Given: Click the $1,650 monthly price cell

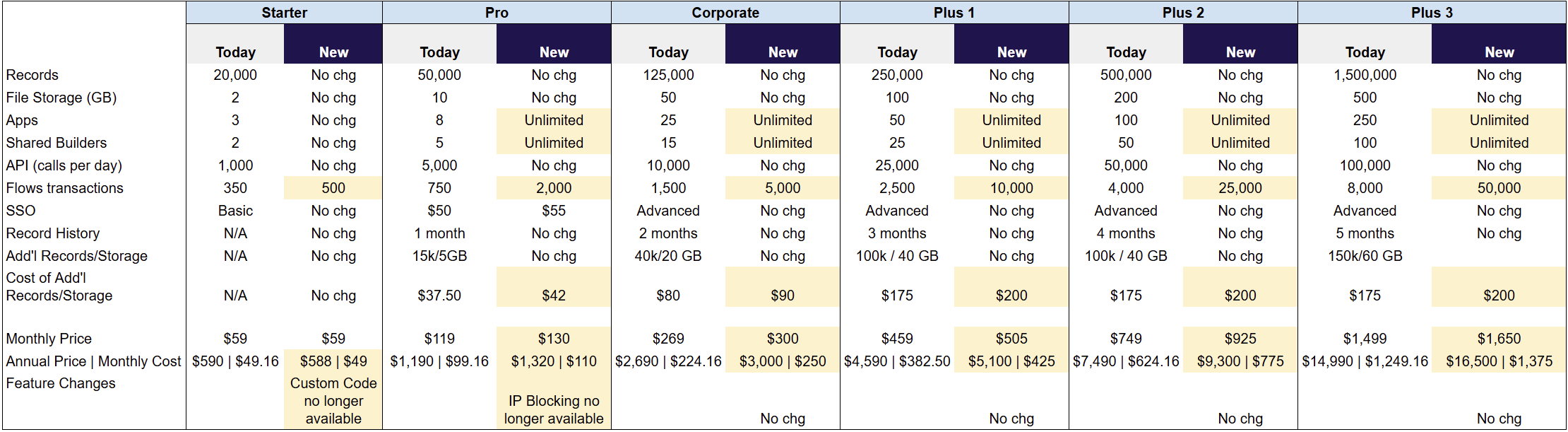Looking at the screenshot, I should click(x=1499, y=339).
